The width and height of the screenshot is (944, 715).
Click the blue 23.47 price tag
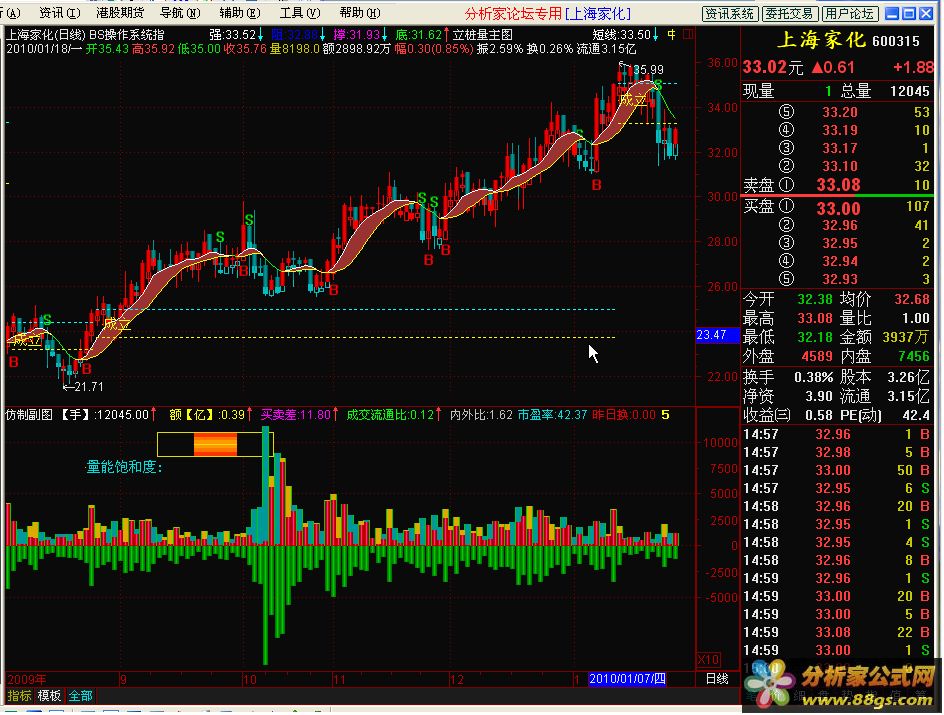(x=717, y=335)
